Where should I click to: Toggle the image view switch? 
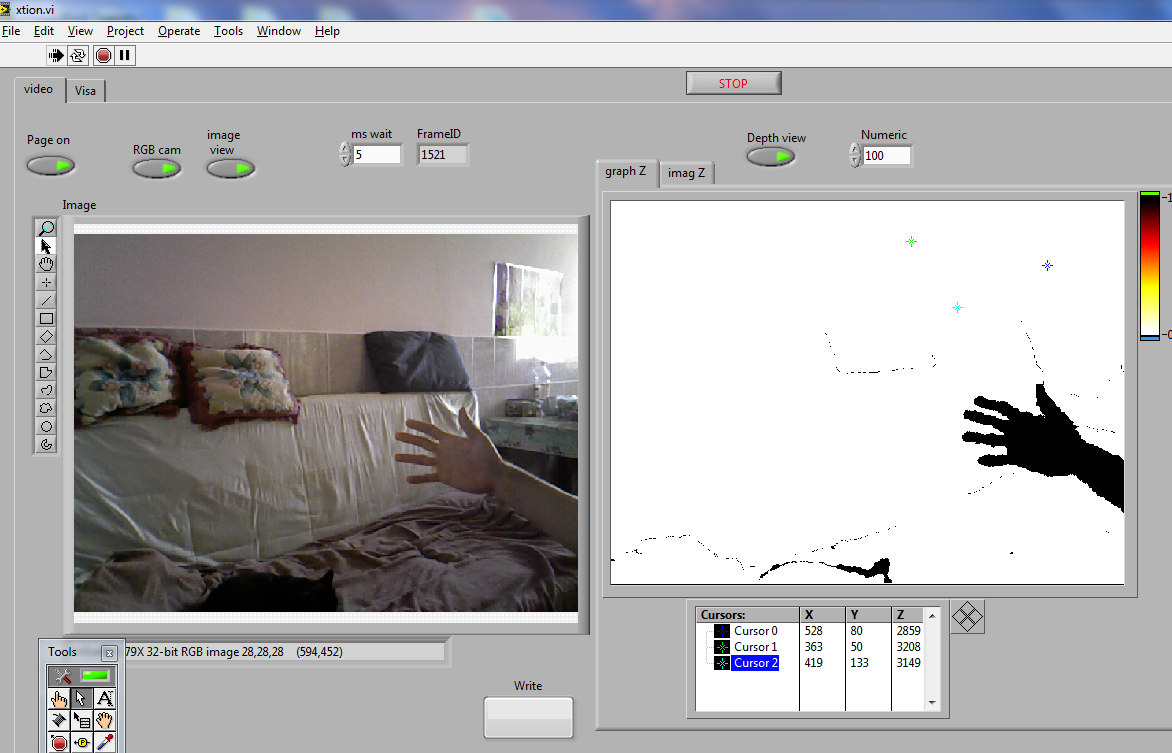click(x=231, y=169)
